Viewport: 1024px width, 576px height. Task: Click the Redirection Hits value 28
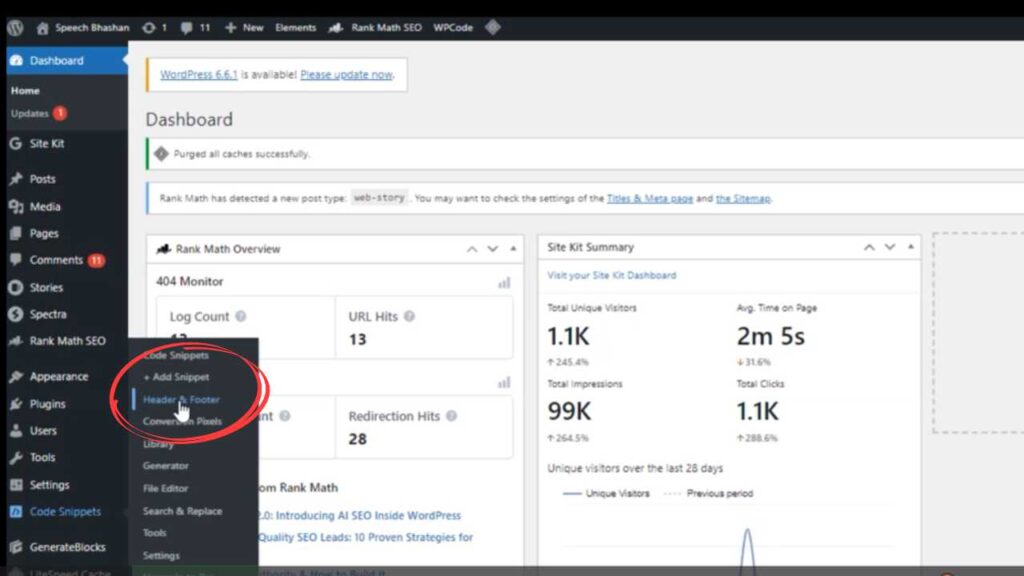357,439
